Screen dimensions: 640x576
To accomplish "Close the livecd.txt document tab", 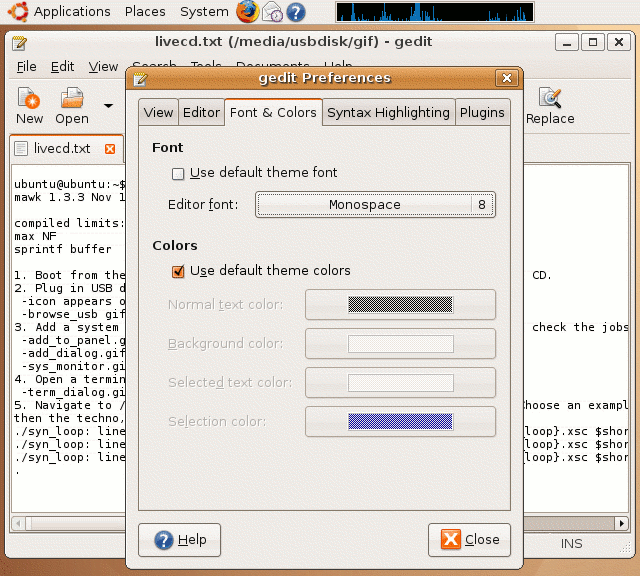I will pos(110,149).
